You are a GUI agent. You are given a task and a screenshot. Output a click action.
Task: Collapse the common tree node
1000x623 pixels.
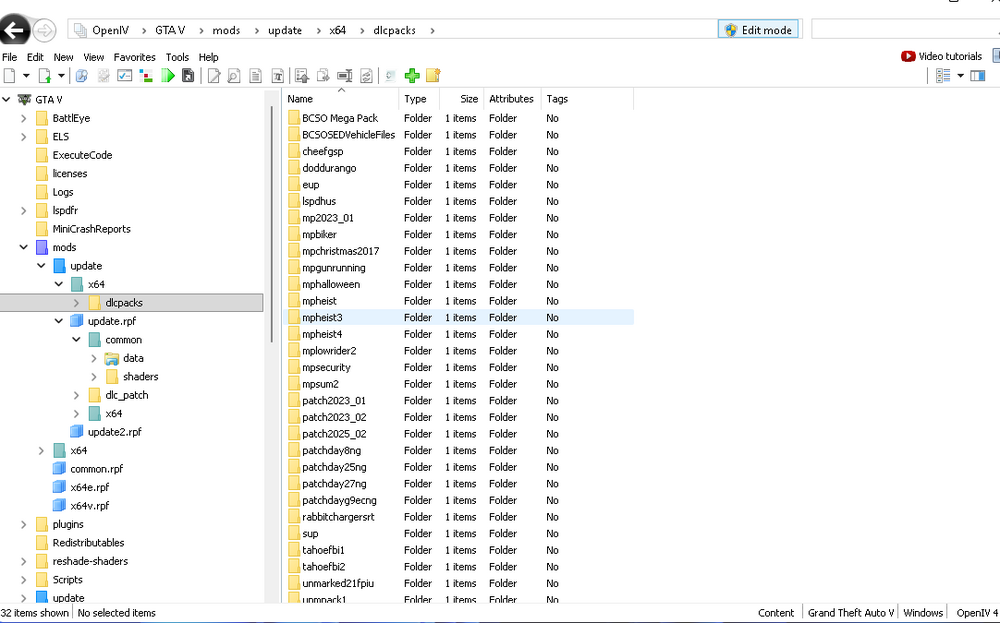pos(77,340)
